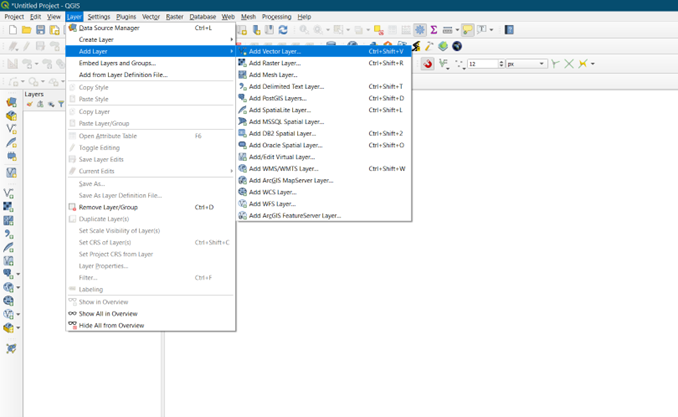The height and width of the screenshot is (417, 678).
Task: Click Add from Layer Definition File...
Action: point(150,74)
